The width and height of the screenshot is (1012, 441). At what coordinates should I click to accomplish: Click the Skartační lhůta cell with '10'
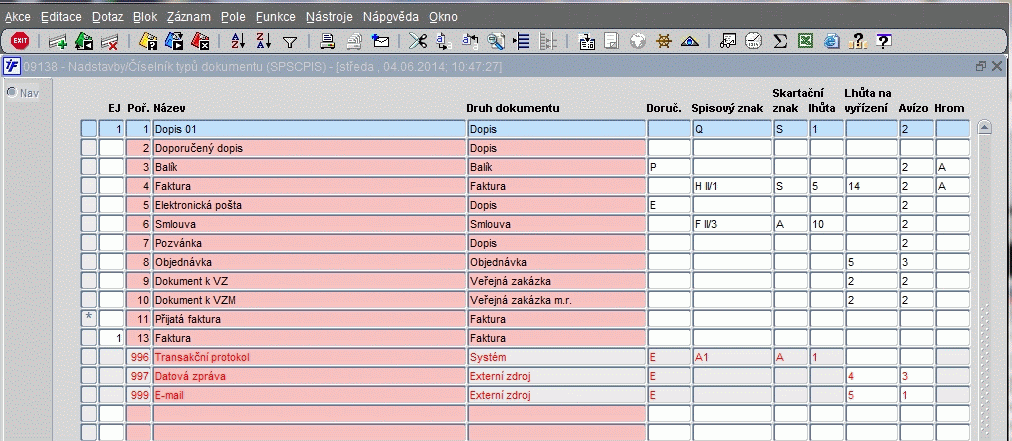coord(826,224)
